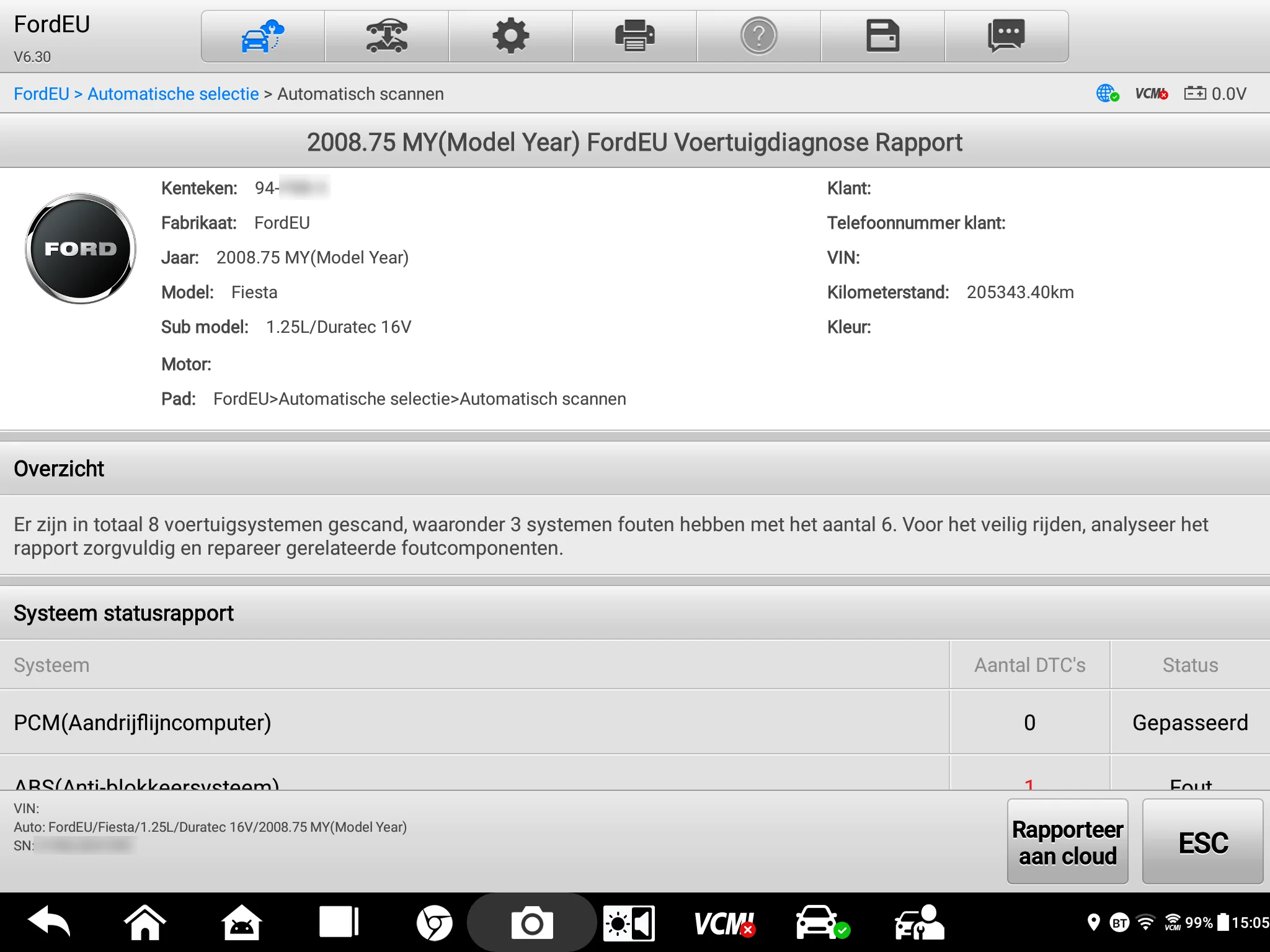1270x952 pixels.
Task: Click the Kilometerstand value 205343.40km
Action: (1020, 292)
